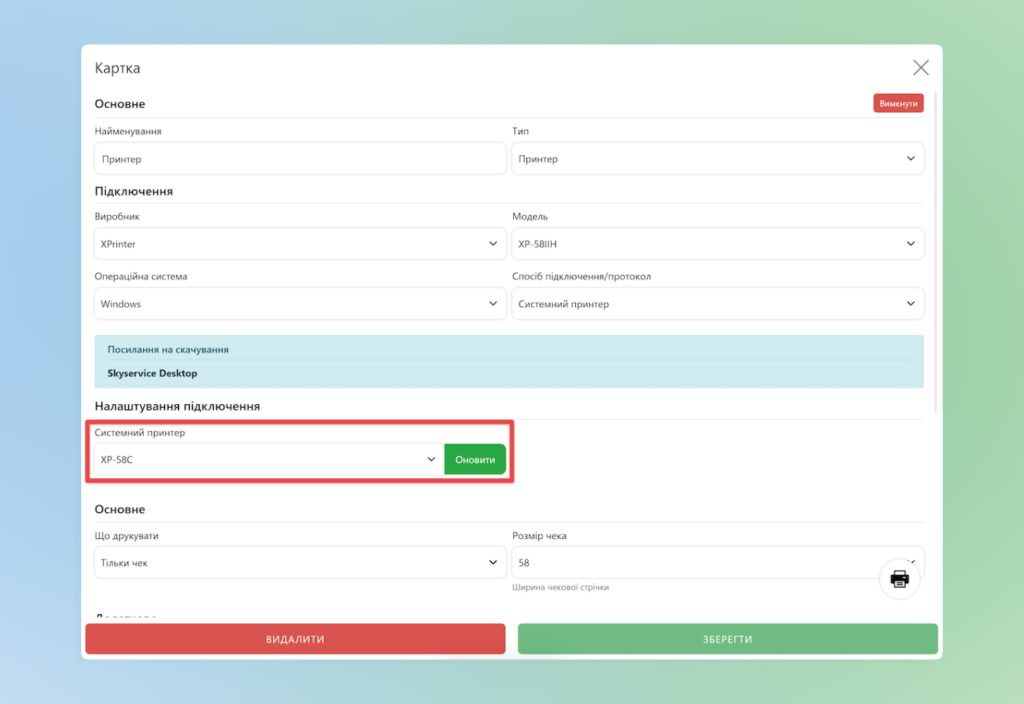Click the dialog's vertical scrollbar
Screen dimensions: 1024x704
(x=936, y=250)
